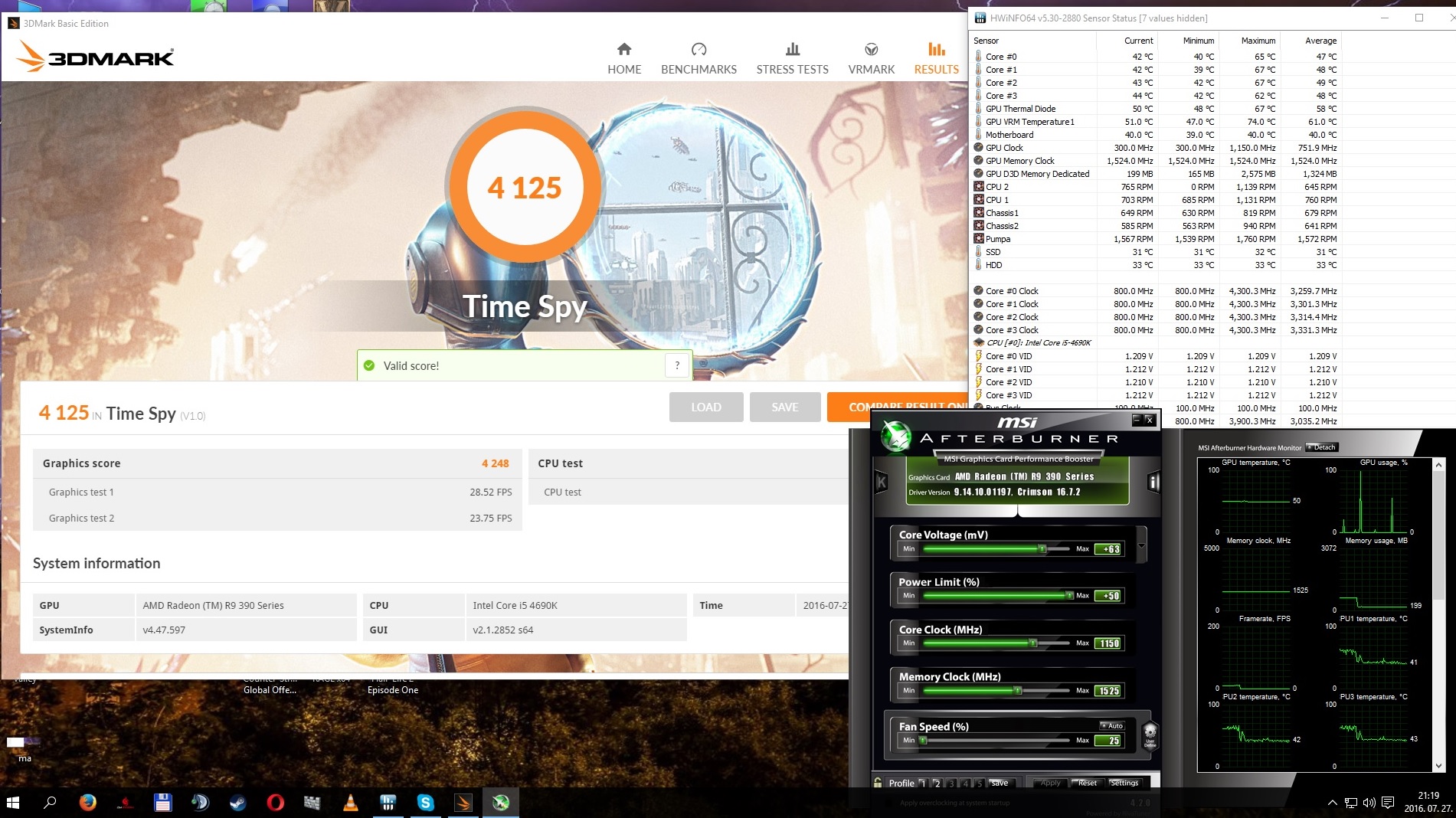Click the Power Limit slider handle
The width and height of the screenshot is (1456, 818).
click(1069, 595)
